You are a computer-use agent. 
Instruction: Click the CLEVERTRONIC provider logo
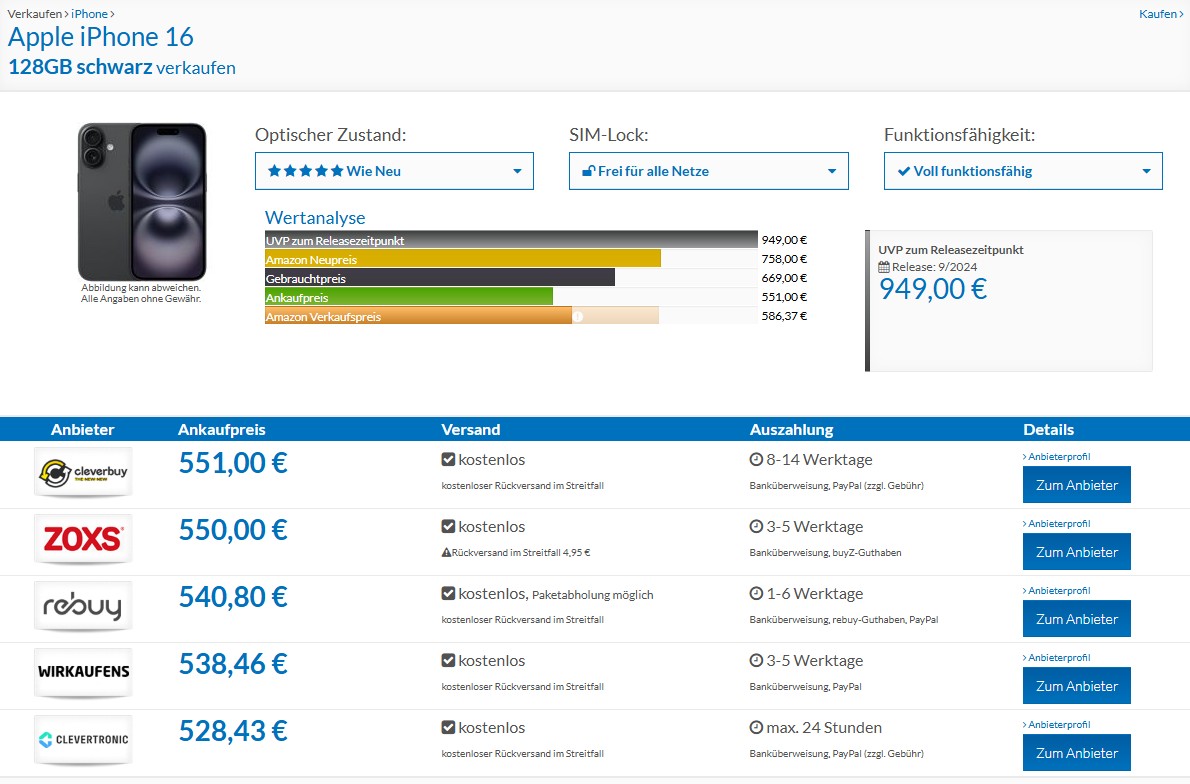click(83, 739)
